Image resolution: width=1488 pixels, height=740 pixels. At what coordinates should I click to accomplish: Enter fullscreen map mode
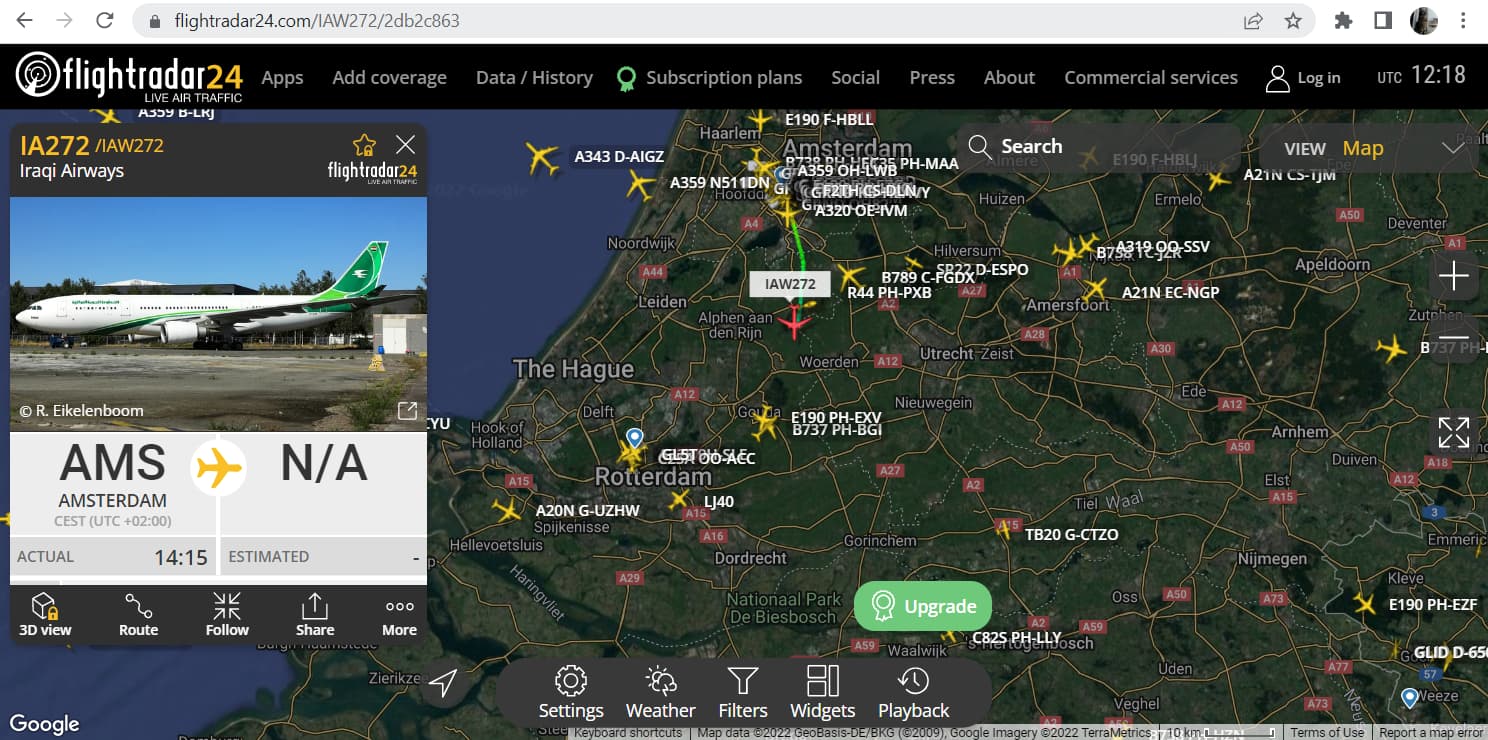pos(1453,432)
